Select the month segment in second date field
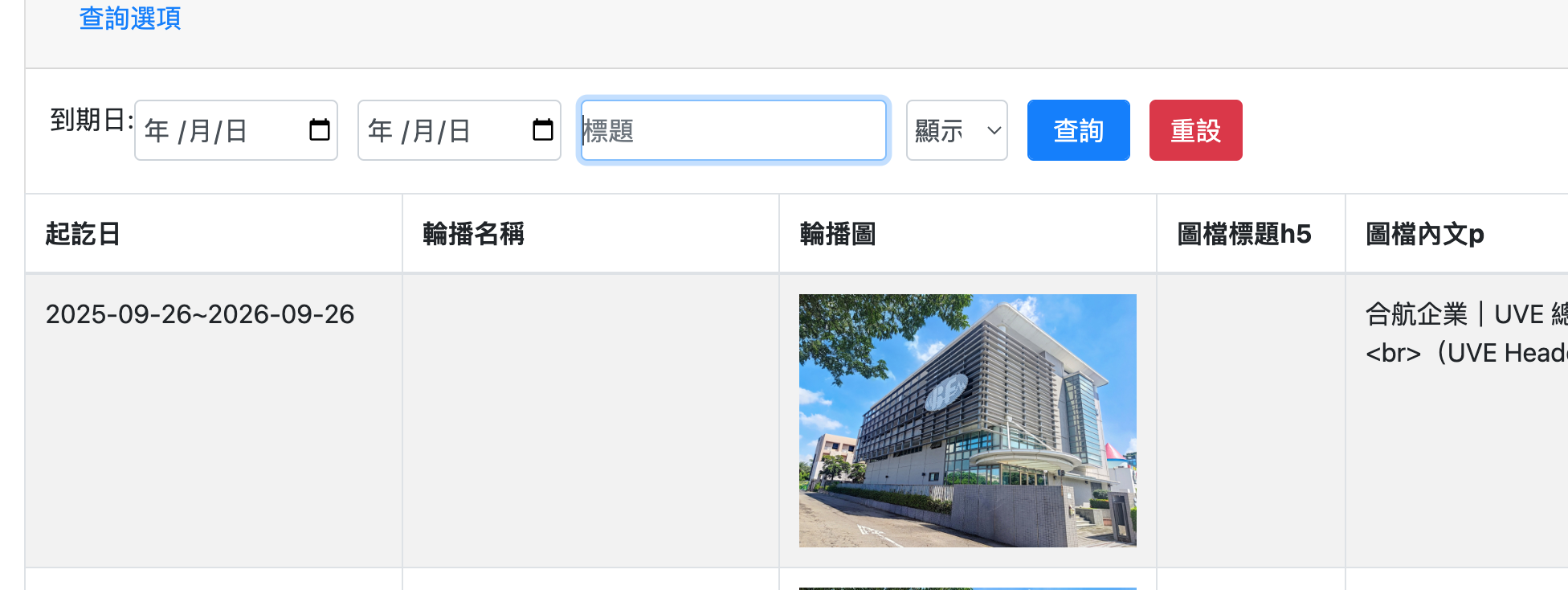1568x590 pixels. point(423,131)
